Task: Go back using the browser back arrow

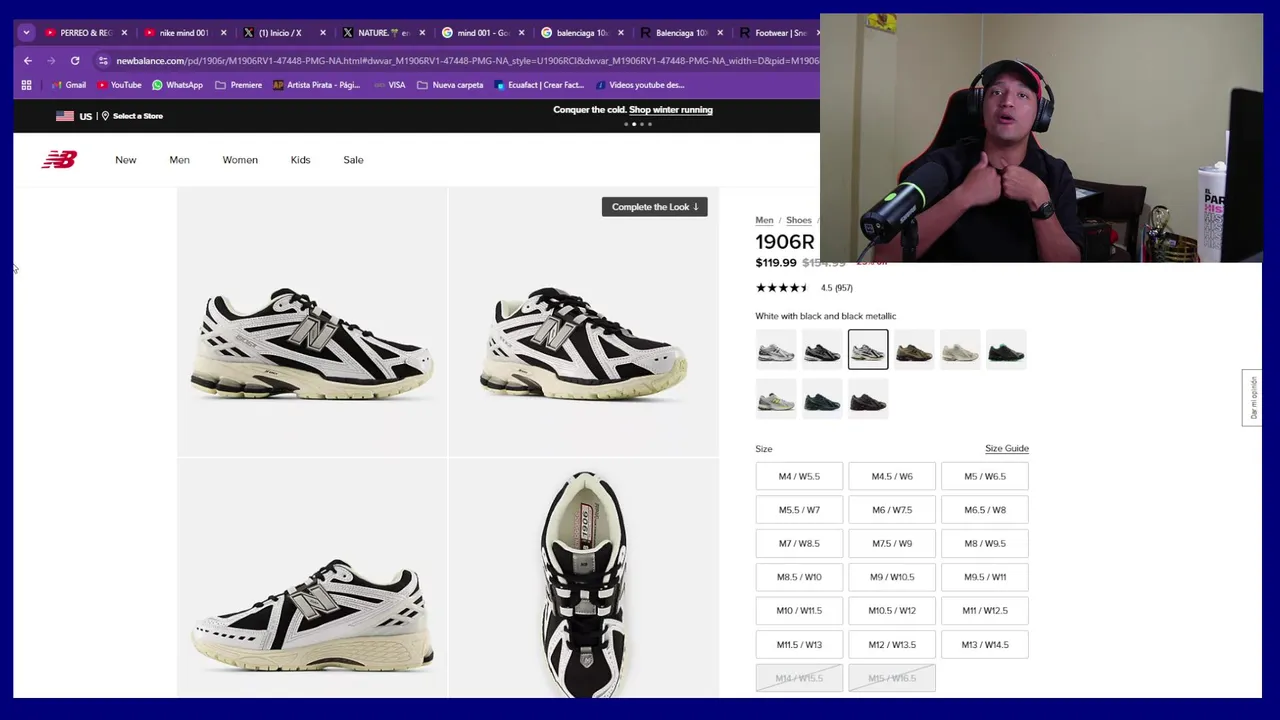Action: [28, 60]
